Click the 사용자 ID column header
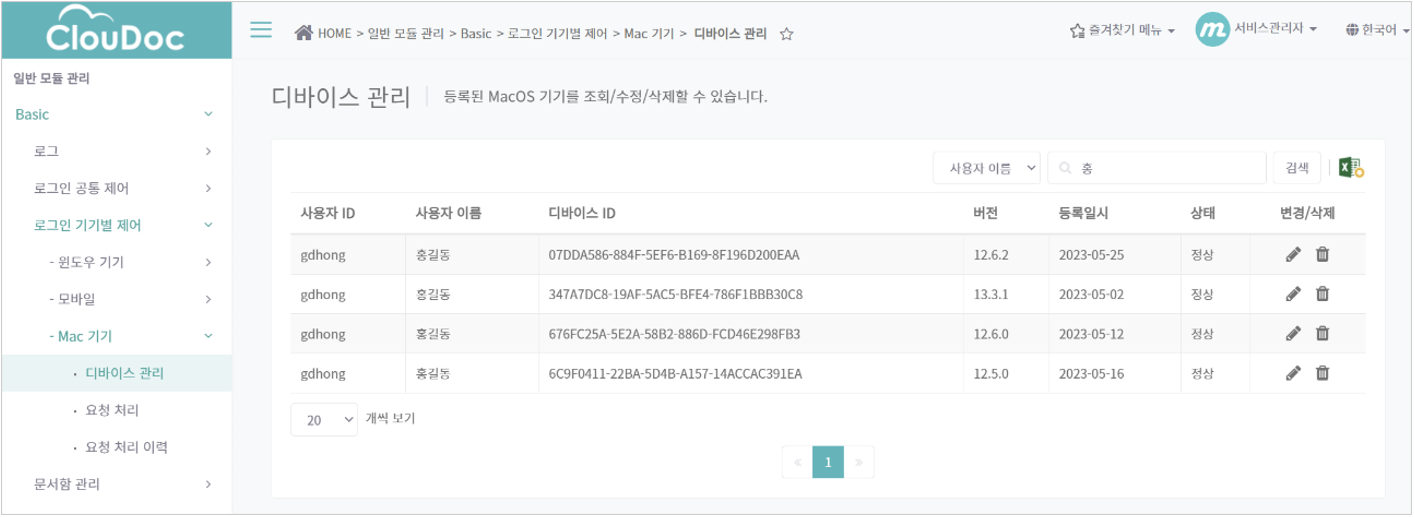The image size is (1415, 517). (328, 213)
